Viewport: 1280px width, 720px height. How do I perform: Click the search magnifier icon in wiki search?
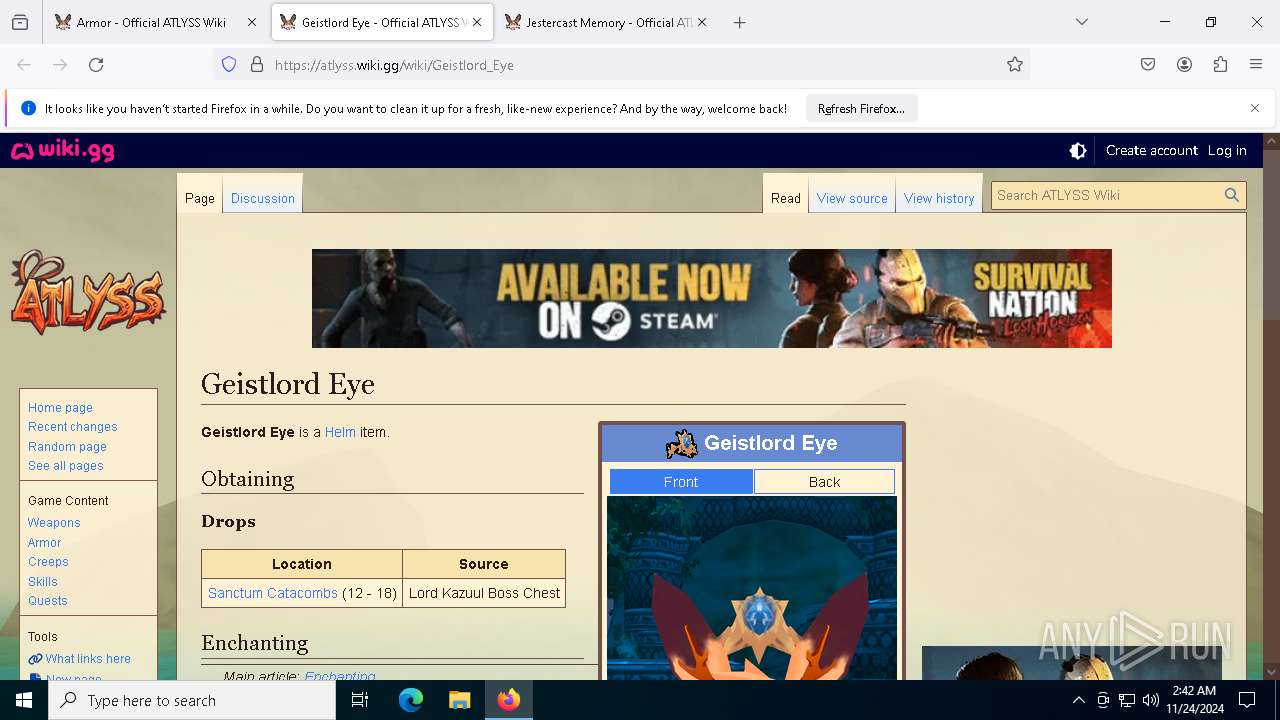tap(1232, 195)
